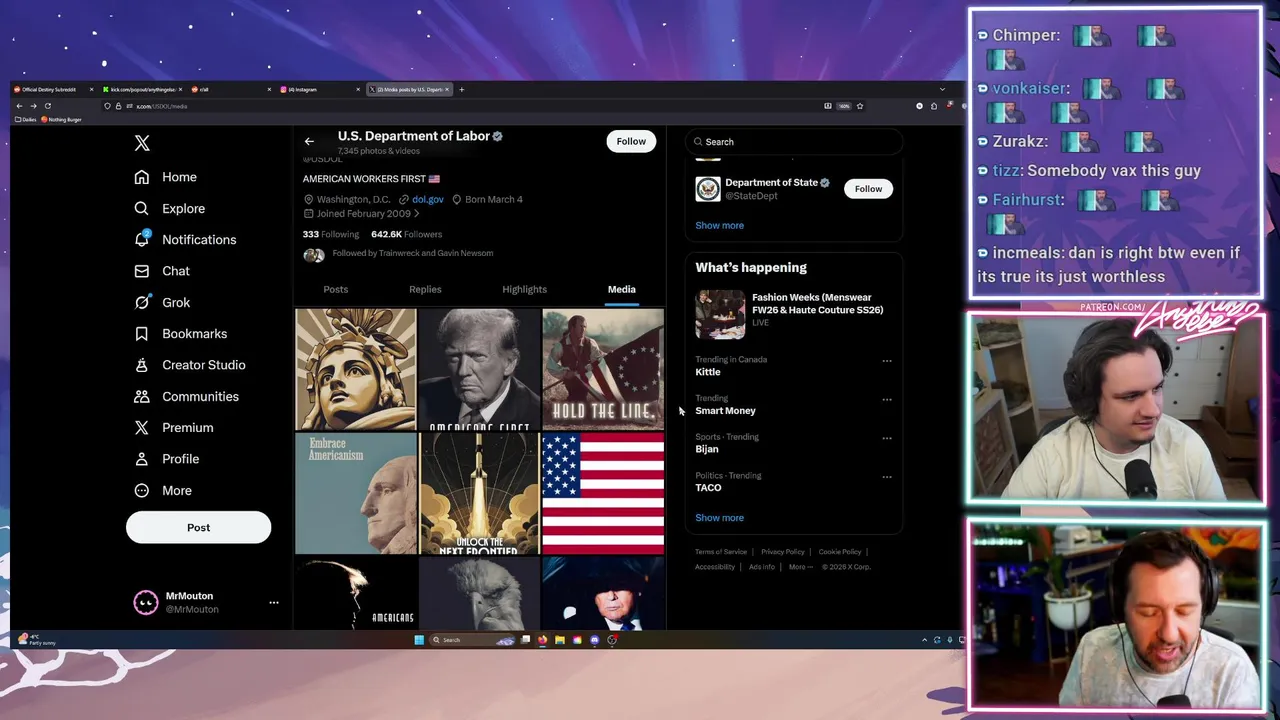Open the Fashion Weeks live event
Image resolution: width=1280 pixels, height=720 pixels.
point(794,314)
